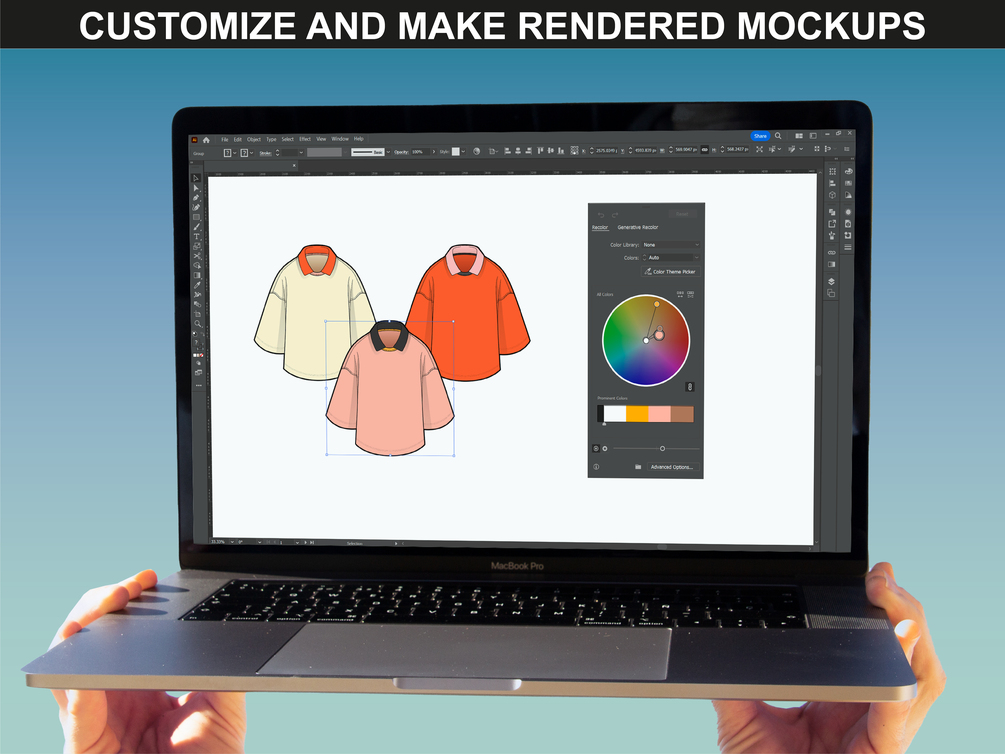Viewport: 1005px width, 754px height.
Task: Click the brown prominent color swatch
Action: coord(682,414)
